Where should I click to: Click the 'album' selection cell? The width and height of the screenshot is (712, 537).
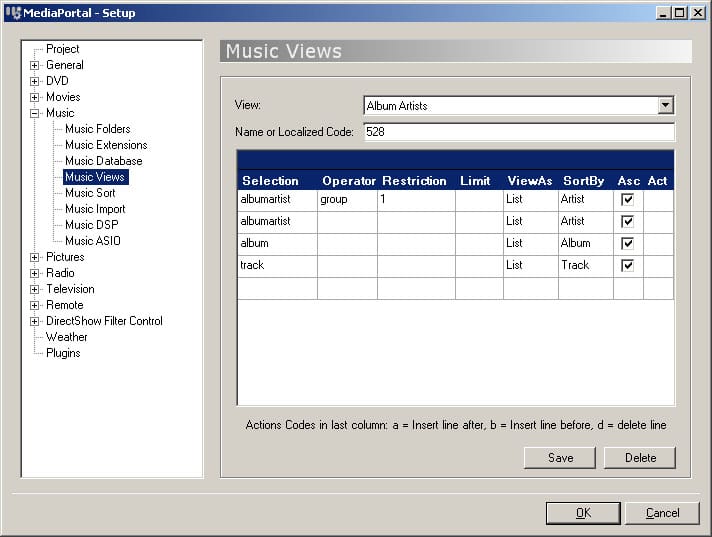click(x=277, y=244)
